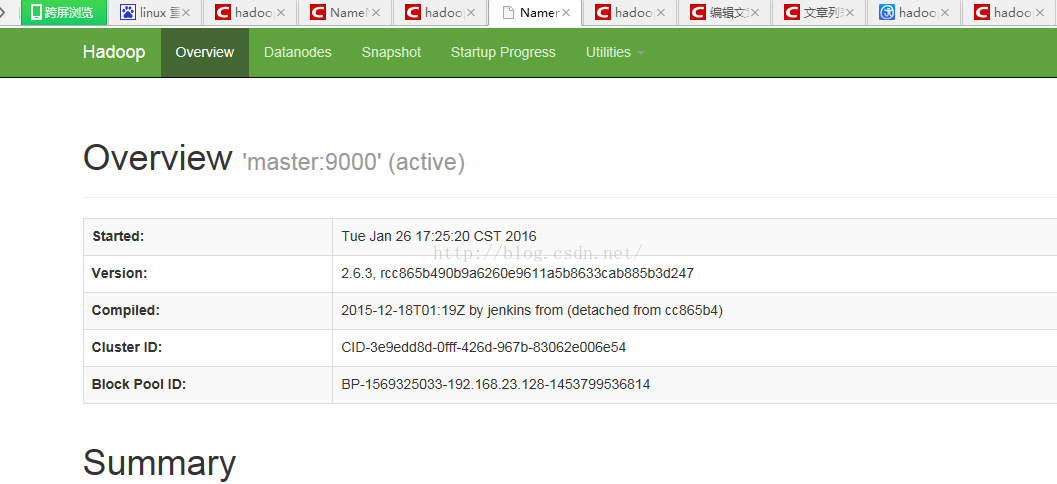
Task: Close the 编辑文 browser tab
Action: point(755,12)
